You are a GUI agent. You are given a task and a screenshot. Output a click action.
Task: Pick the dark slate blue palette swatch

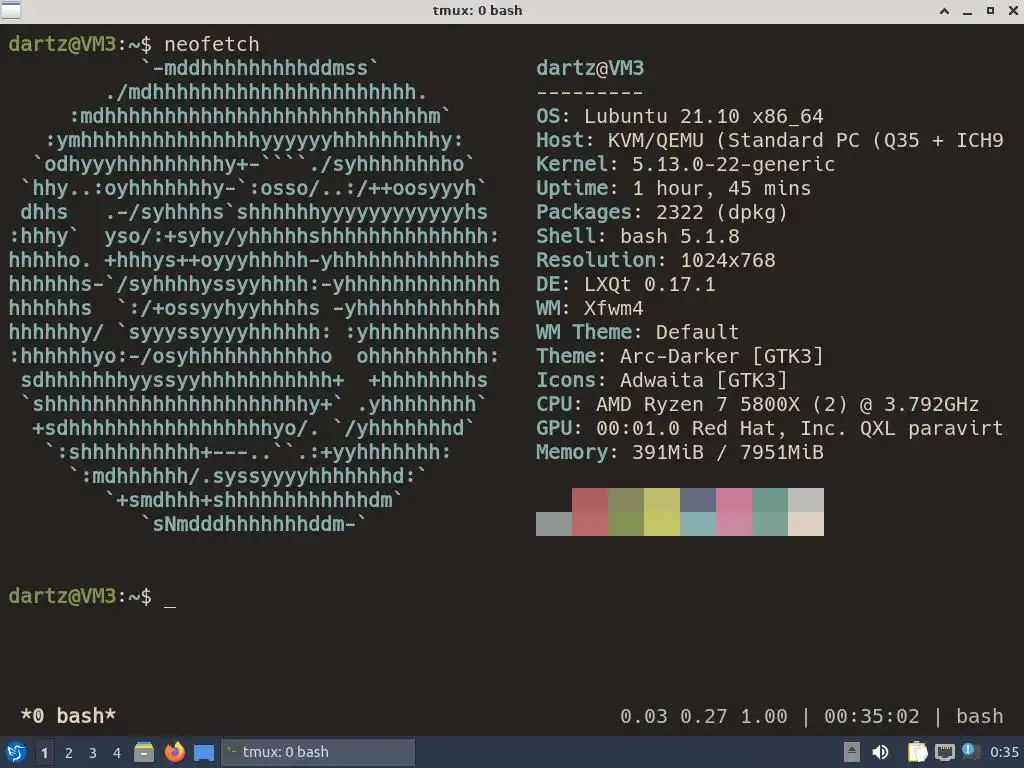[x=698, y=500]
